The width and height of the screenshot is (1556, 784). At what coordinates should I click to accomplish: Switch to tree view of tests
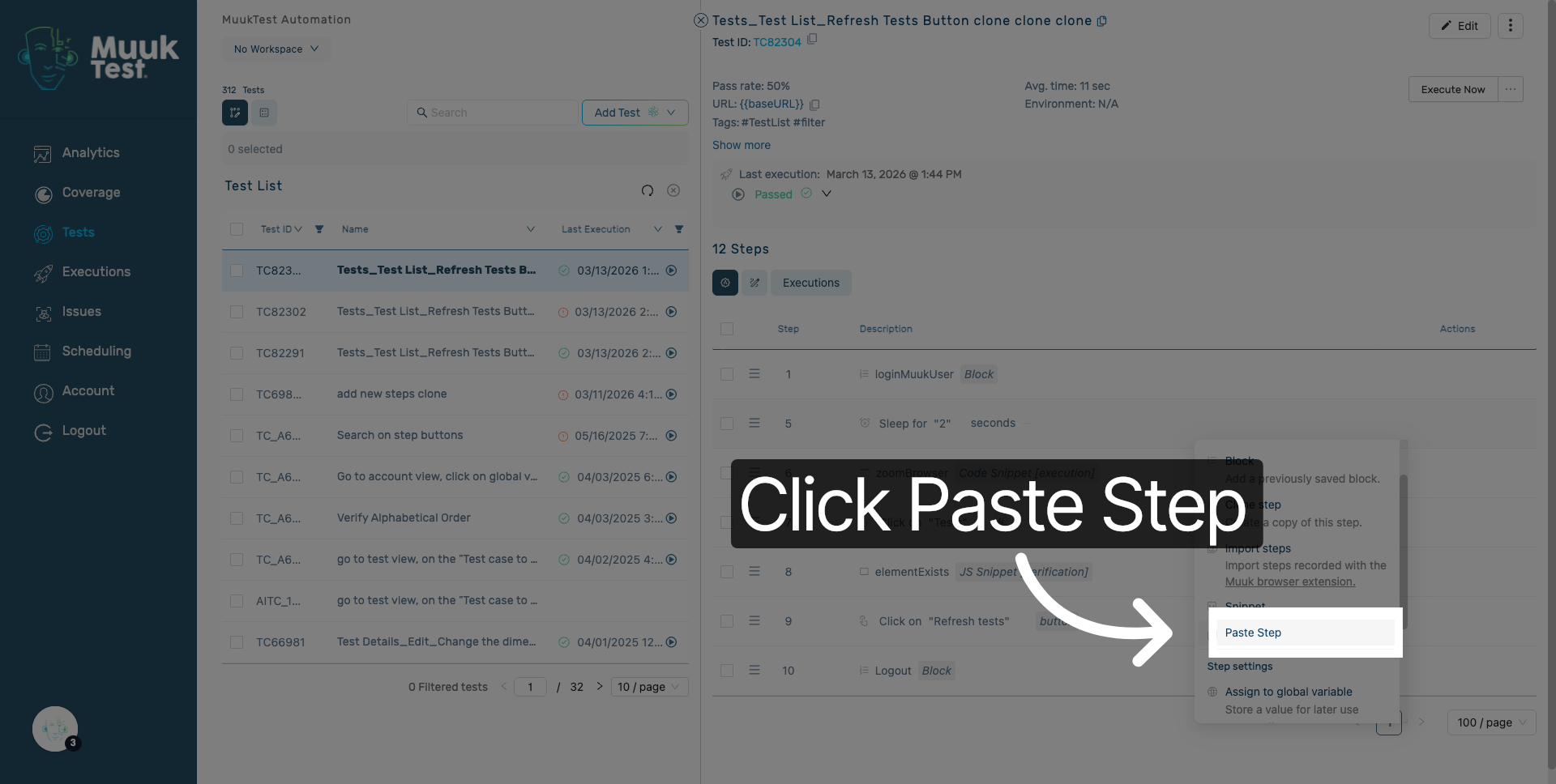tap(235, 113)
